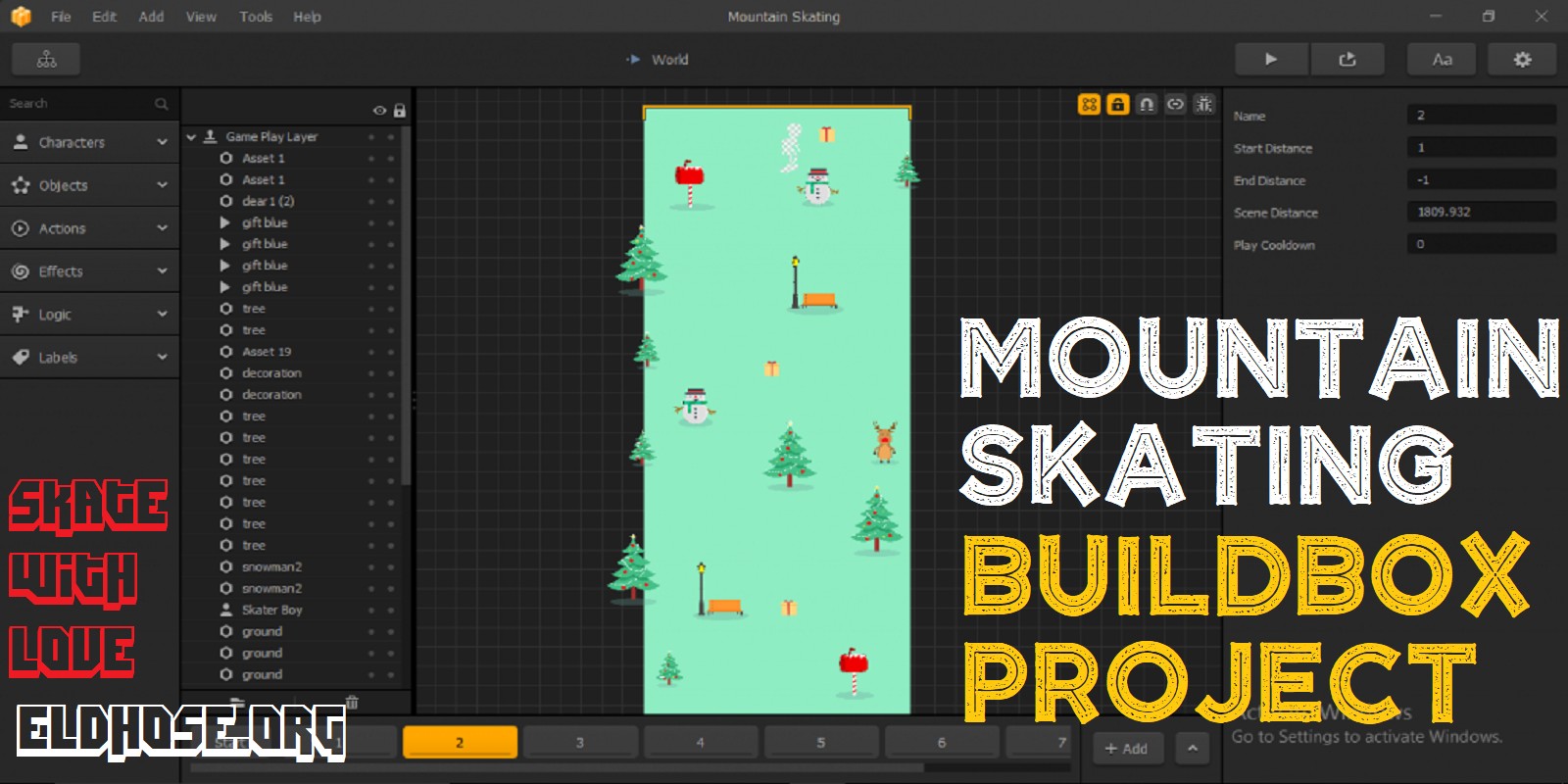
Task: Open the Tools menu
Action: click(256, 17)
